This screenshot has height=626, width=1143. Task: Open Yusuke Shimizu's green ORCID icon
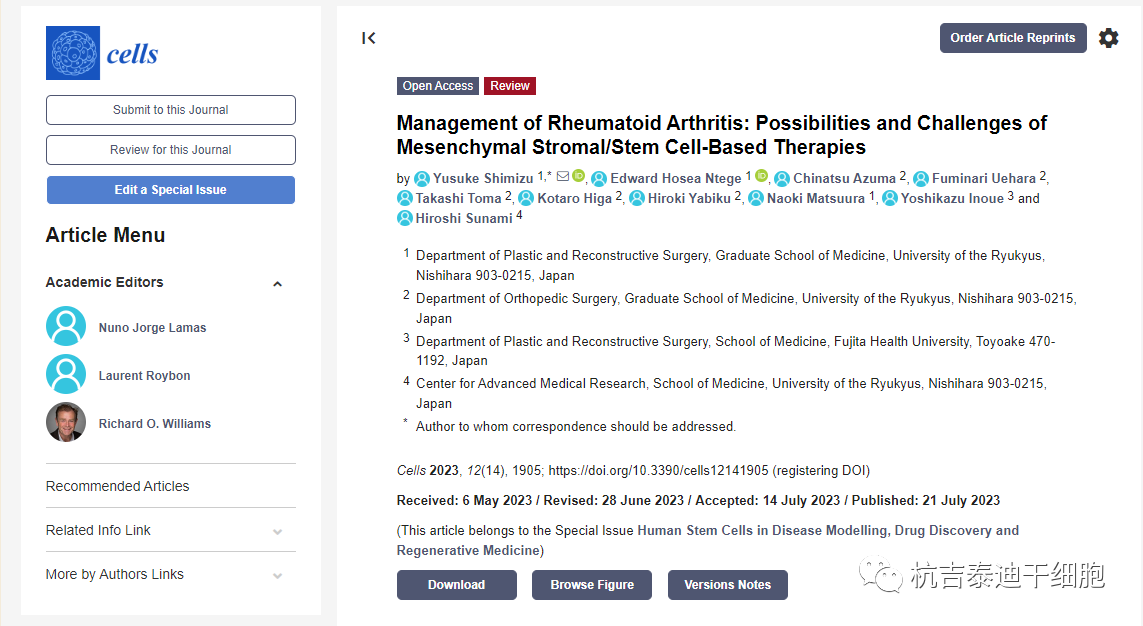point(578,177)
